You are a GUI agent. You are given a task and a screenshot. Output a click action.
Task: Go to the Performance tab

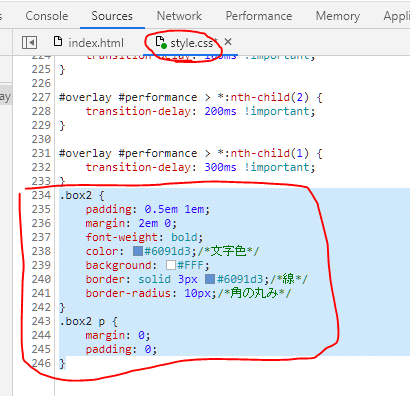[259, 16]
